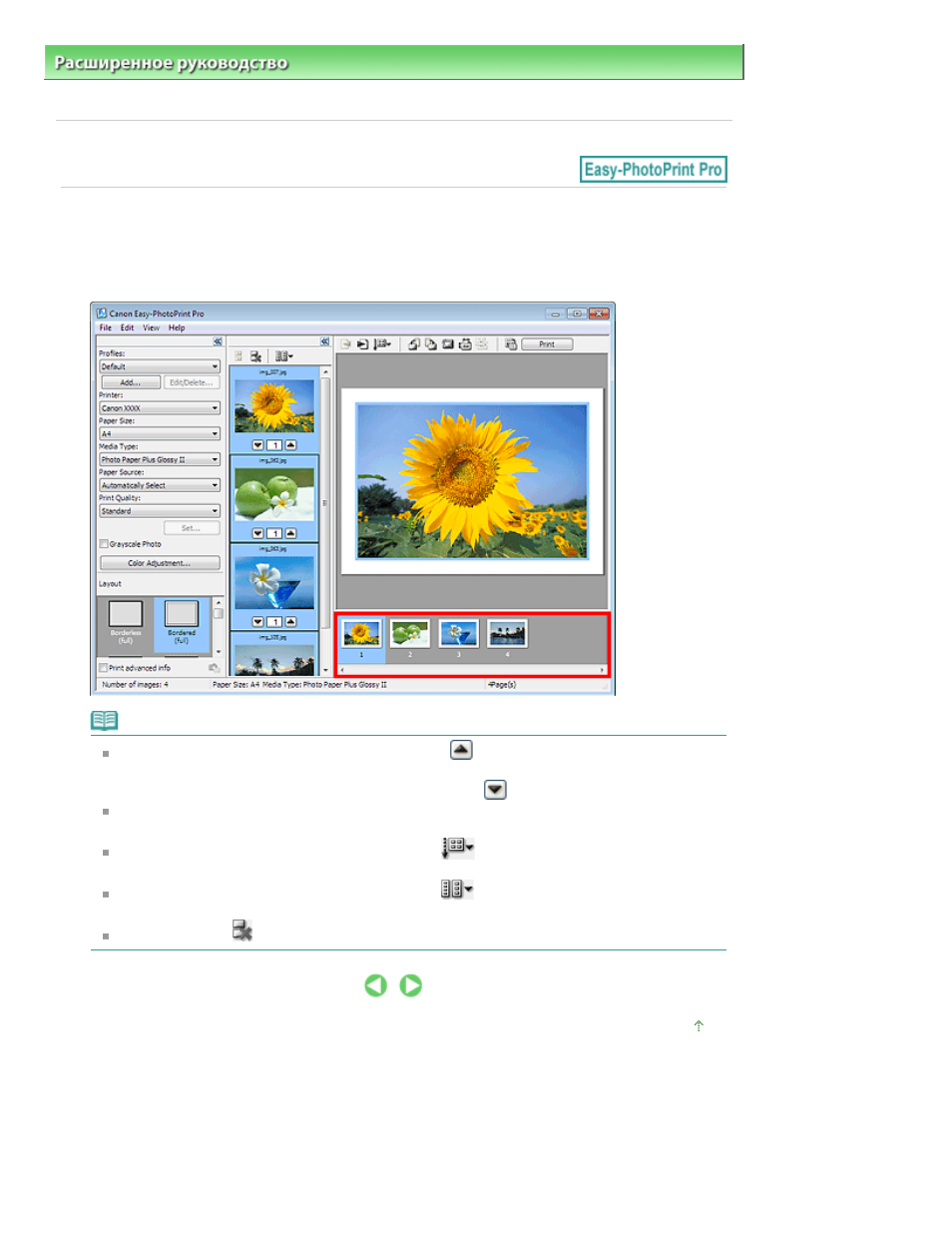Click the page strip scroll left arrow

click(341, 670)
